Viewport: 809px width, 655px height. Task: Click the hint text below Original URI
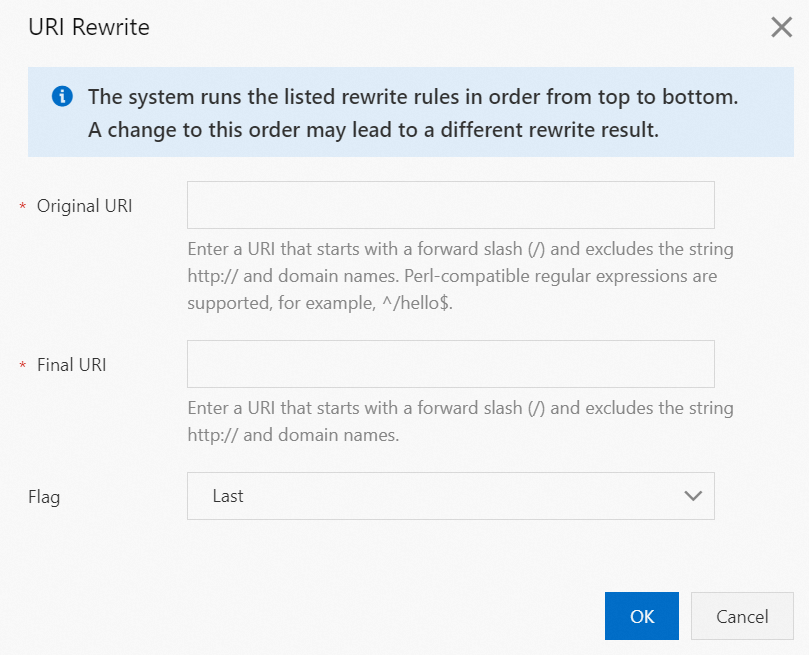(460, 248)
